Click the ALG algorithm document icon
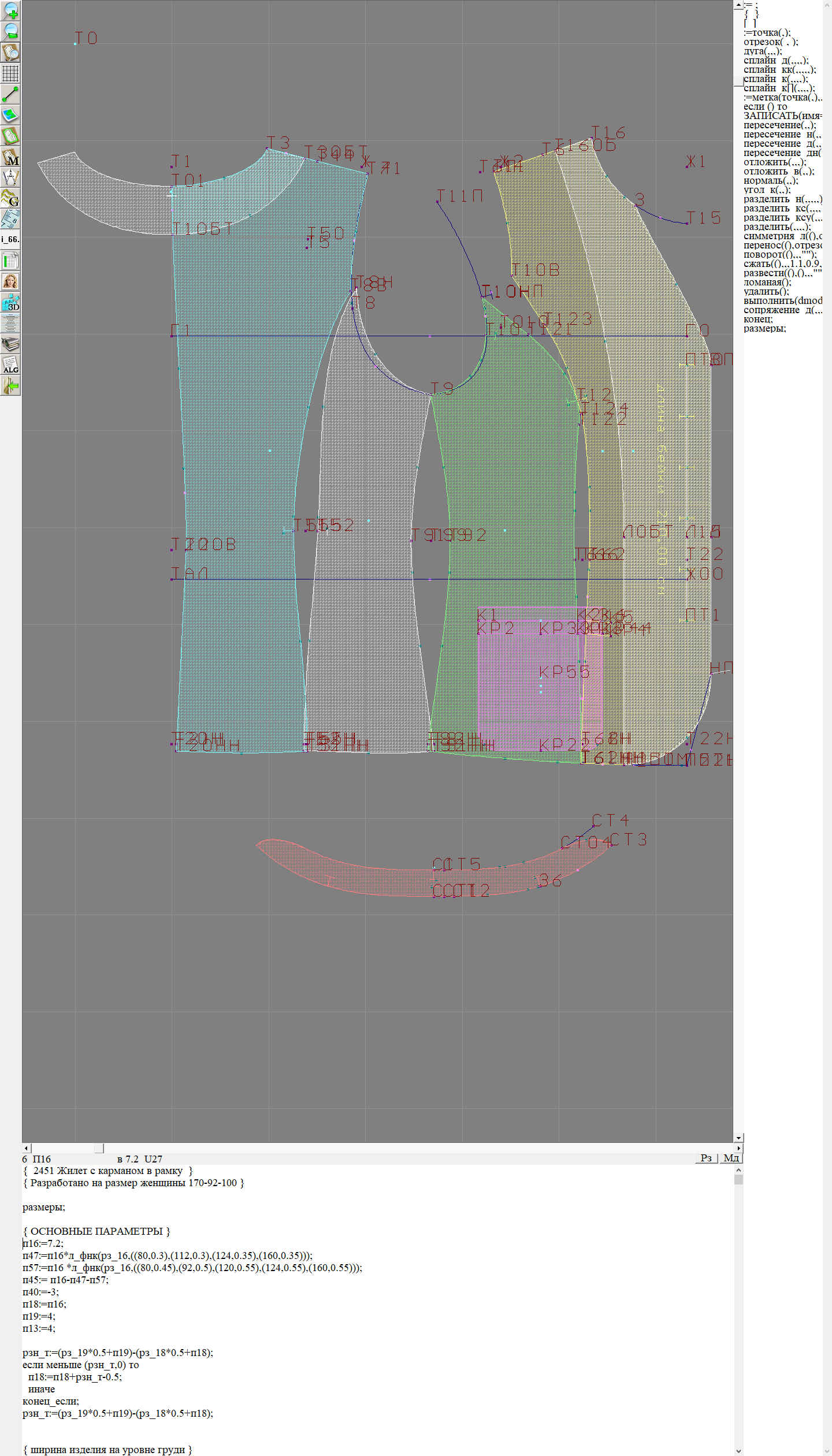 [10, 365]
